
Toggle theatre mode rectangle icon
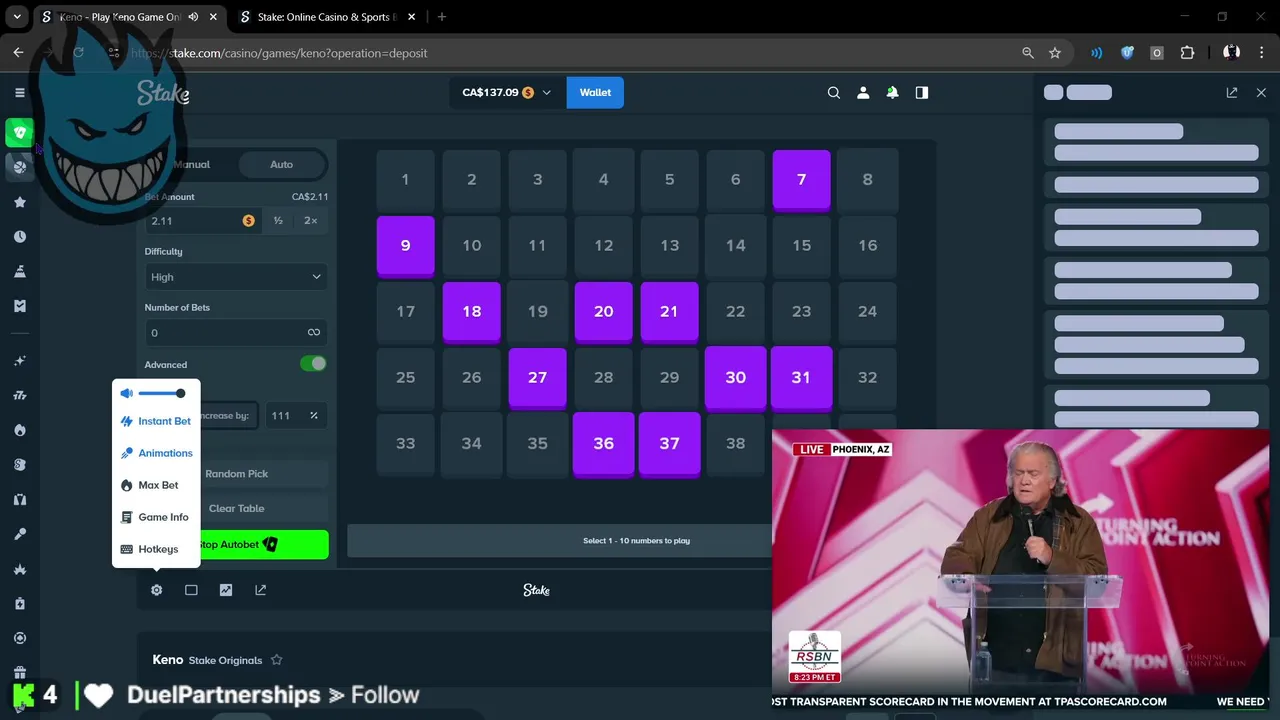(191, 590)
